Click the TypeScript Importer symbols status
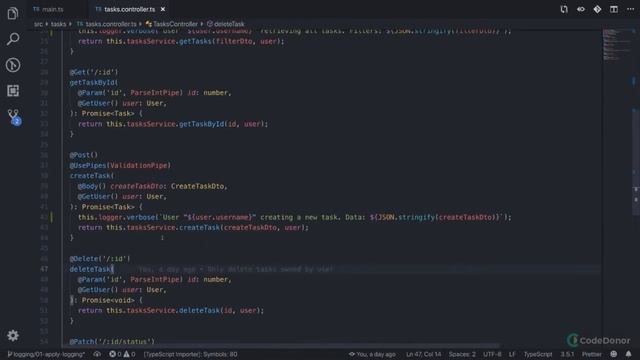 (190, 354)
